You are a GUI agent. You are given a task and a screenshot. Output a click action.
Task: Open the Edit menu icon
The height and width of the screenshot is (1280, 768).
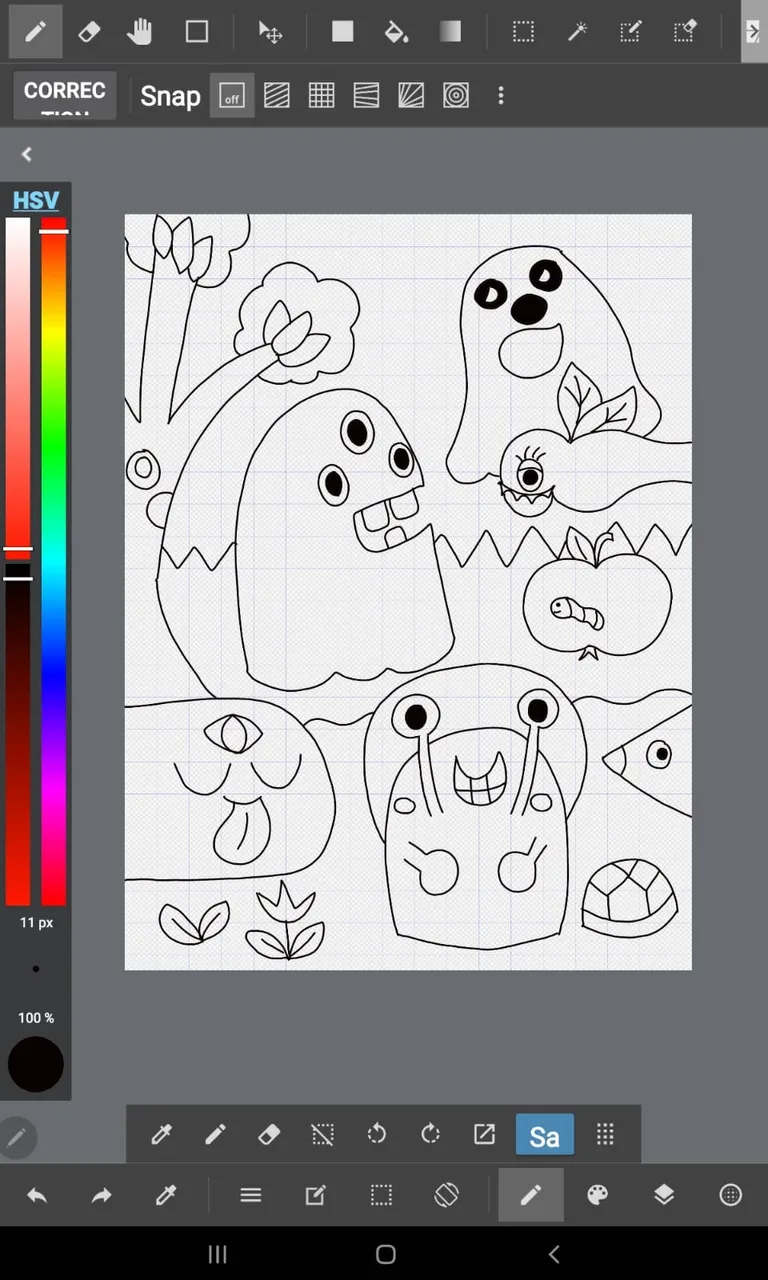point(316,1195)
